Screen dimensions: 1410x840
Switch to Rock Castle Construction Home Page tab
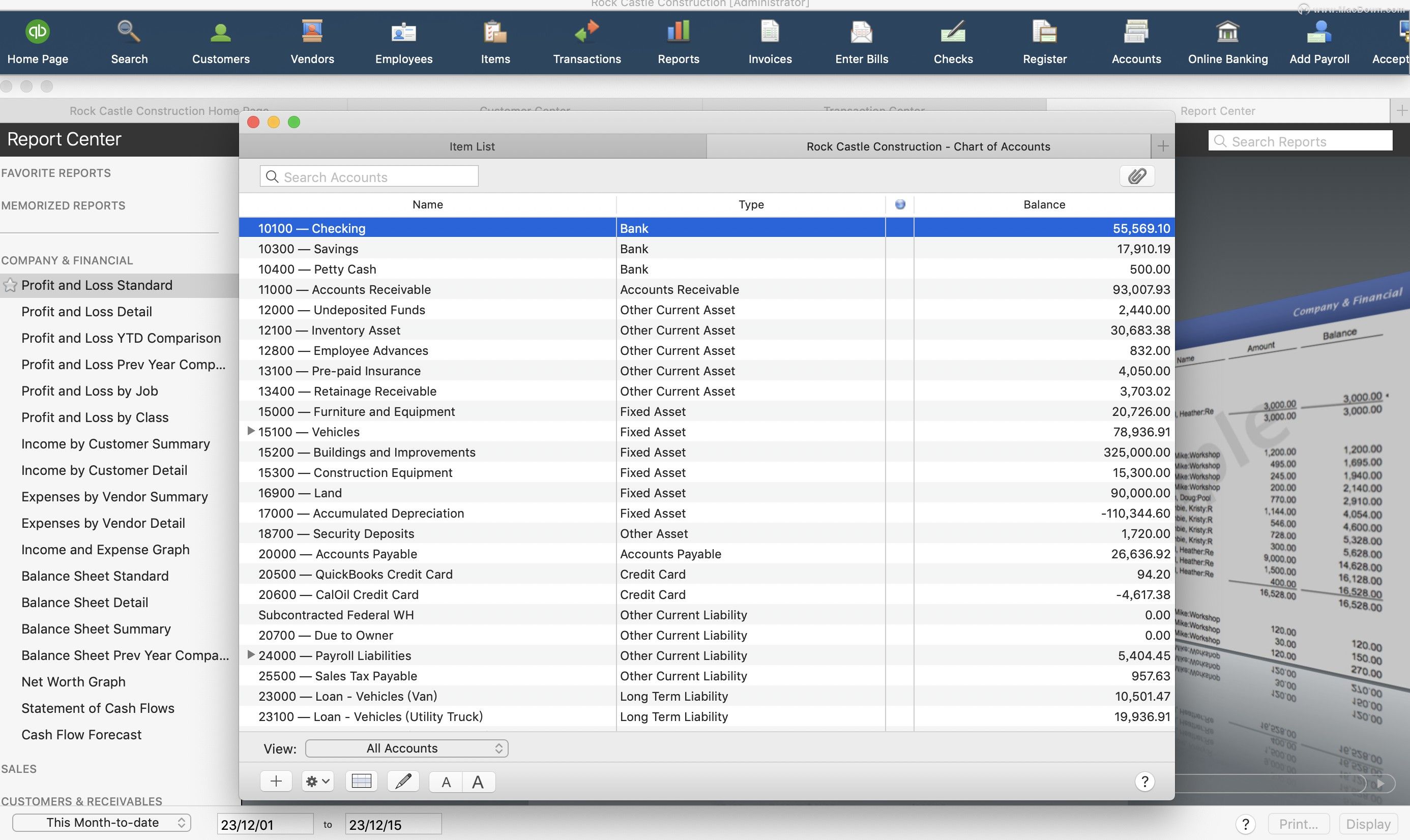169,111
